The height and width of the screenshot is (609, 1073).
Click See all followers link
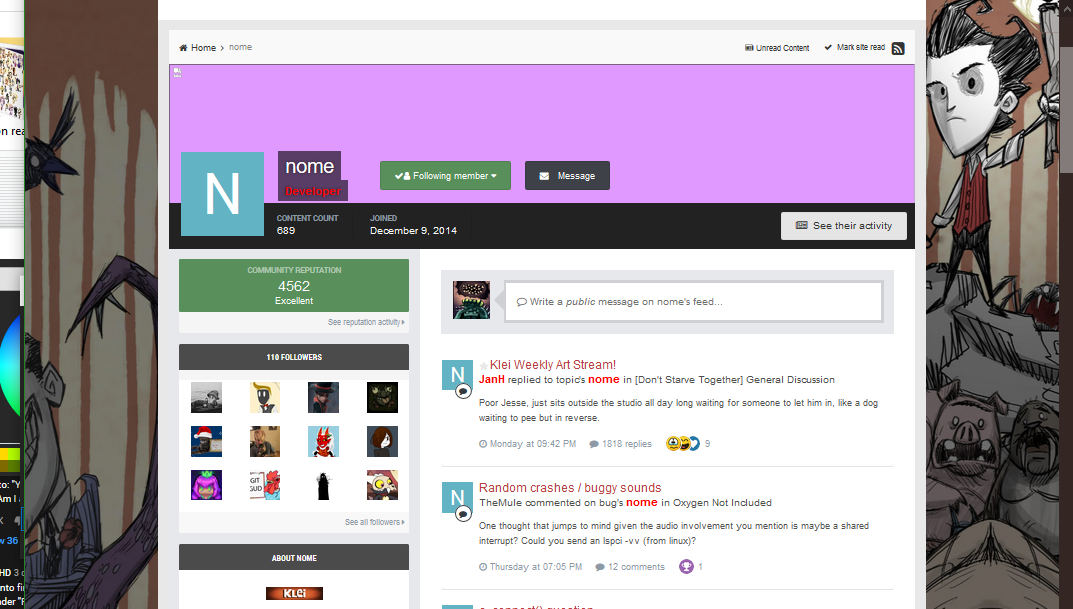tap(374, 522)
